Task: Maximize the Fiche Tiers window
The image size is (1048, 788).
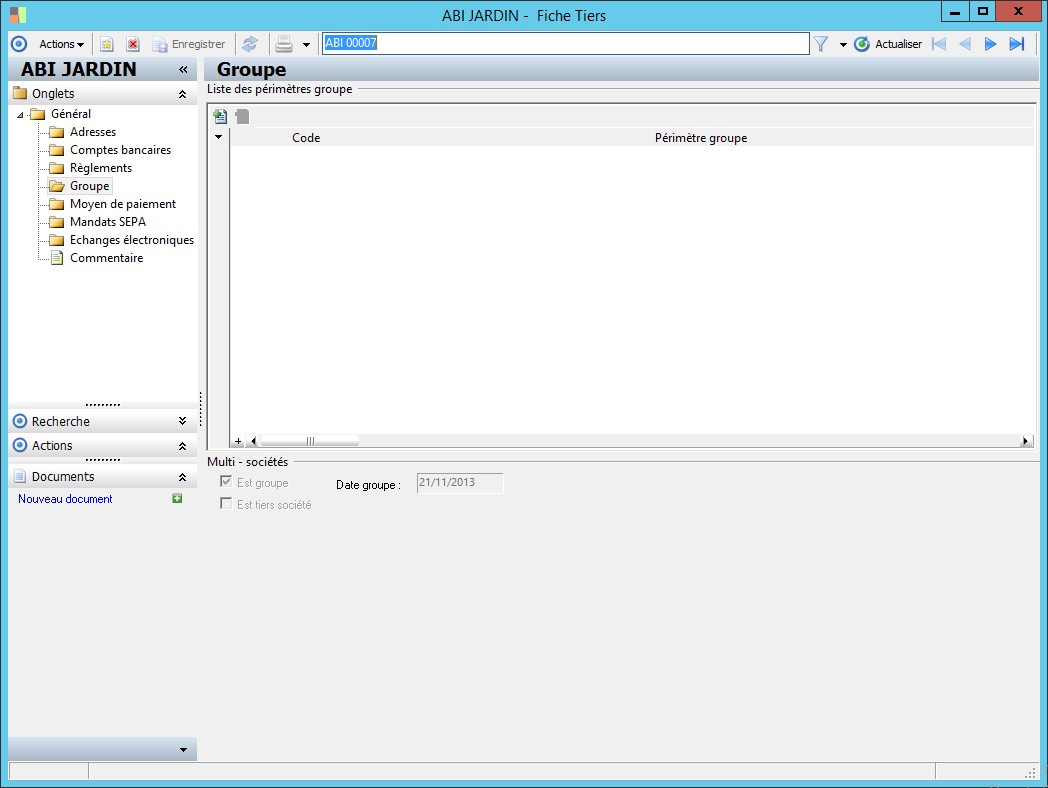Action: pos(982,11)
